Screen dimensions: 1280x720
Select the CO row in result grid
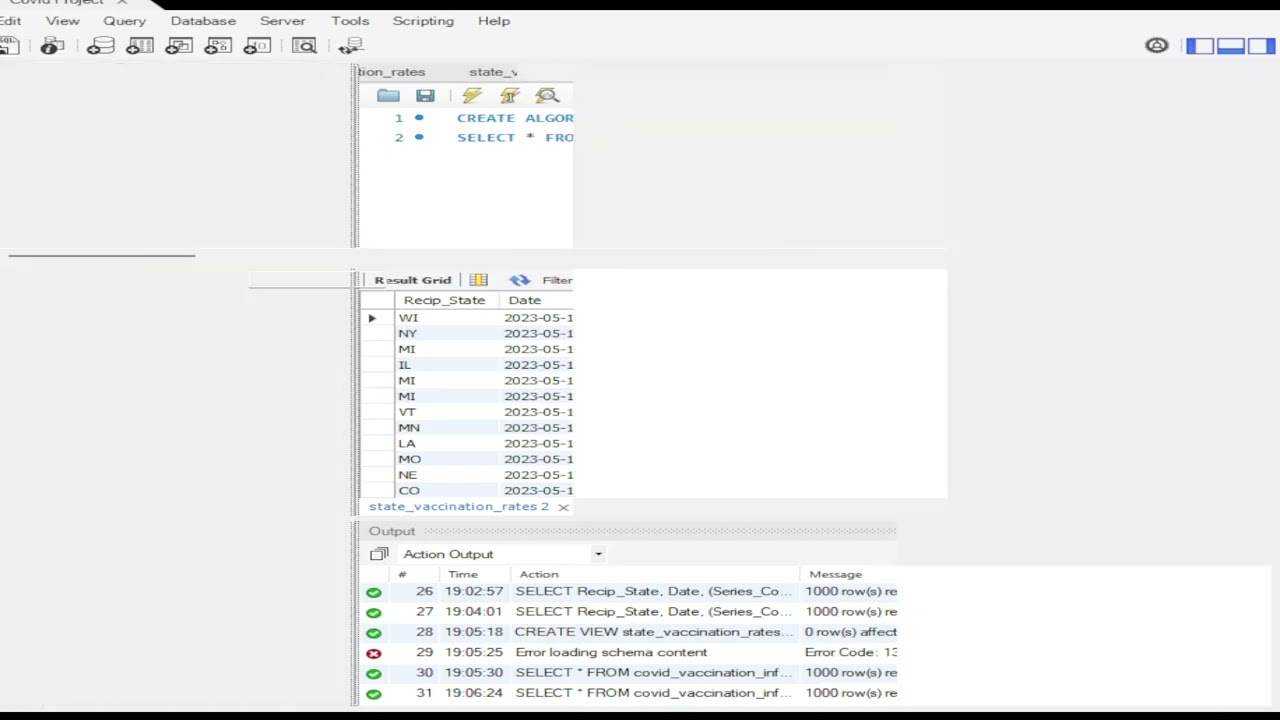pos(468,491)
